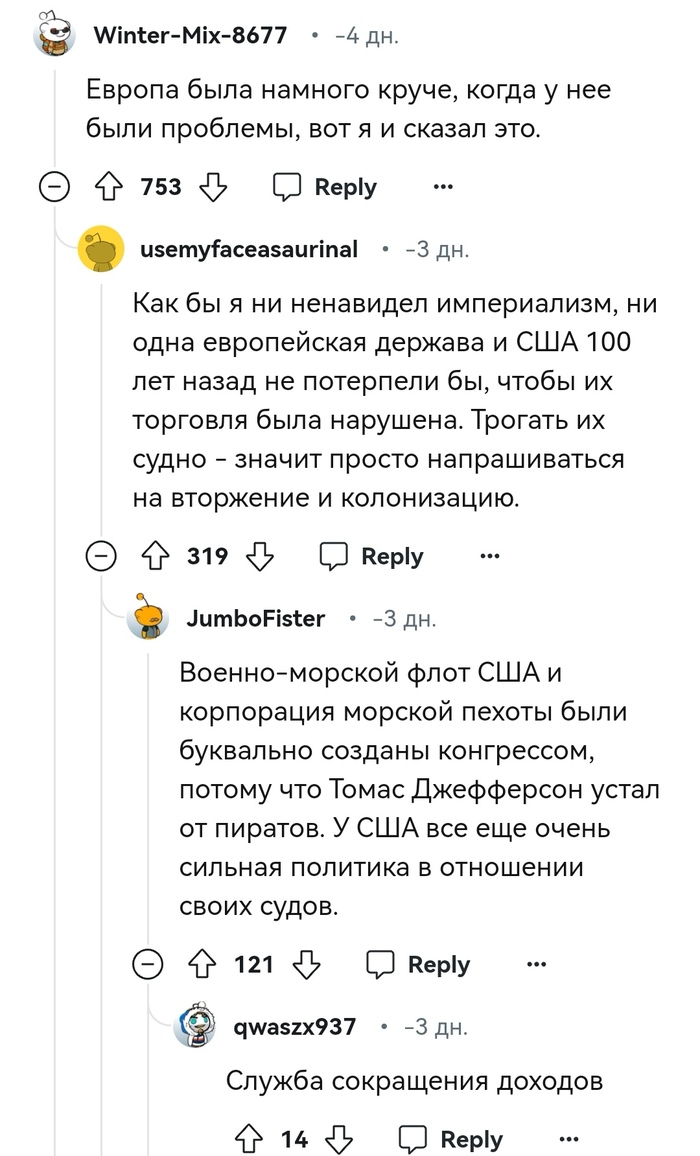Collapse Winter-Mix-8677's comment thread
This screenshot has width=700, height=1156.
point(54,187)
